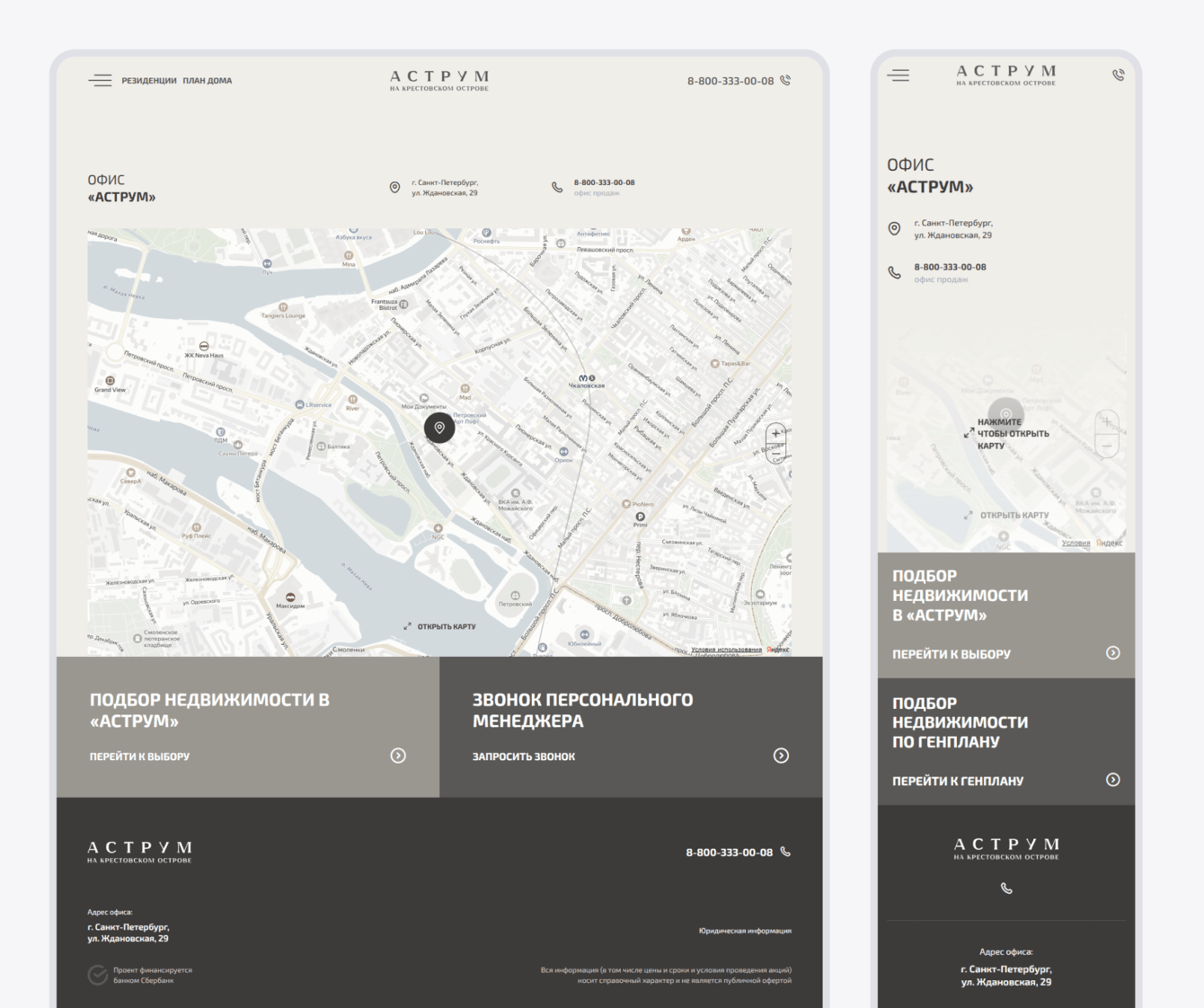Screen dimensions: 1204x1008
Task: Click «Перейти к генплану» in mobile card
Action: coord(958,781)
